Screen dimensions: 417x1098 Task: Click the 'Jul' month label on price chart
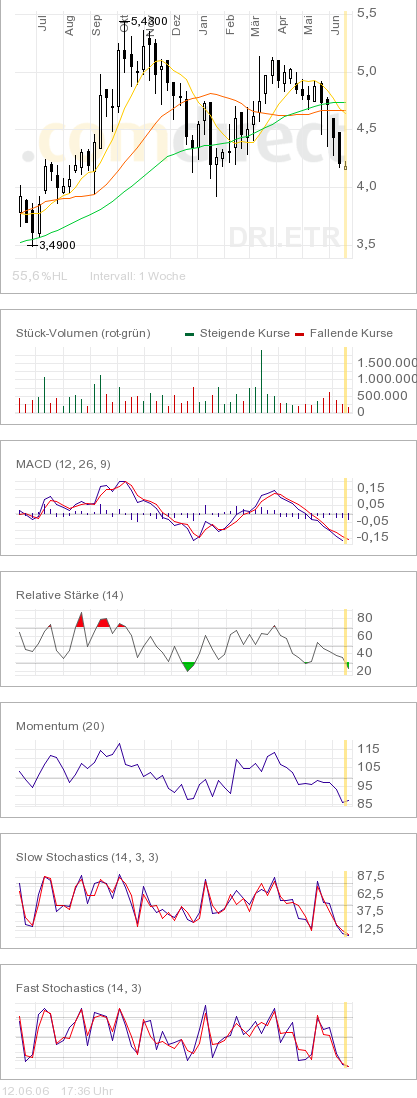(43, 24)
